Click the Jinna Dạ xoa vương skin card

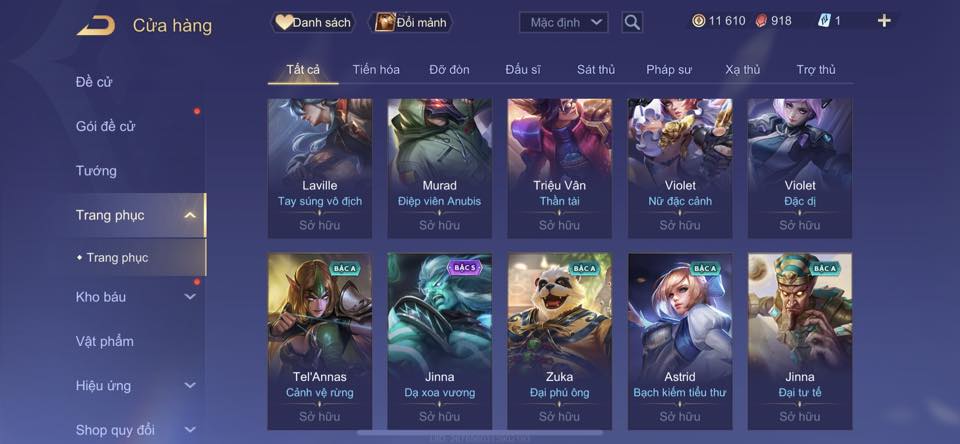tap(440, 341)
